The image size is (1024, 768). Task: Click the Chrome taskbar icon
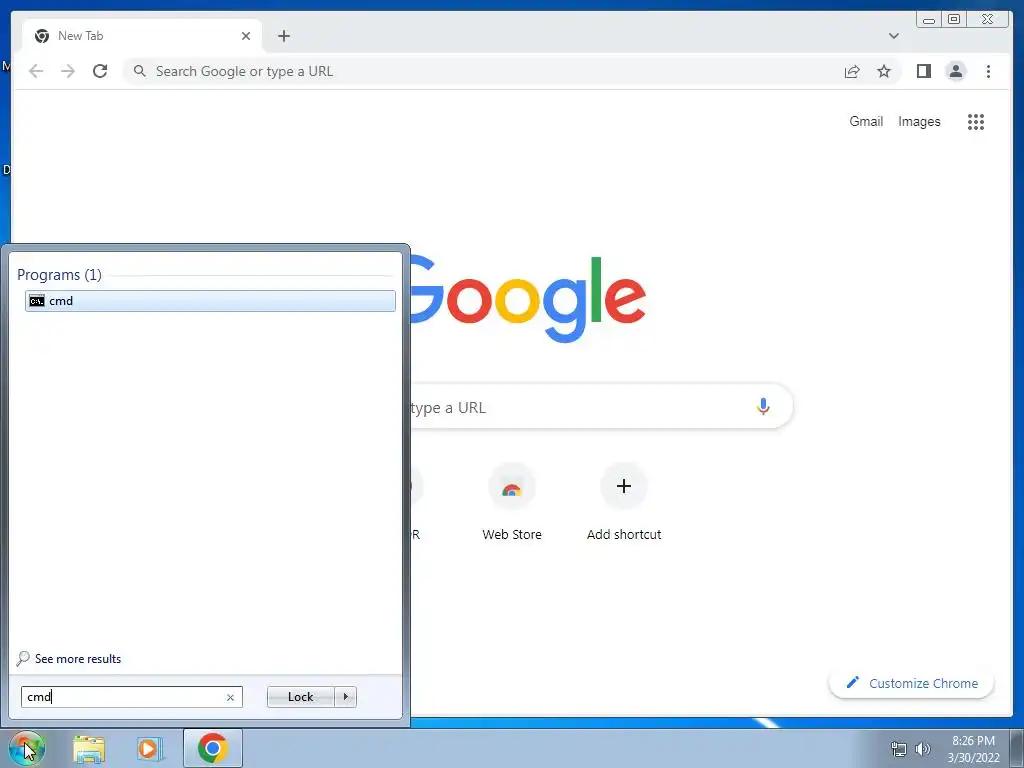pos(213,748)
